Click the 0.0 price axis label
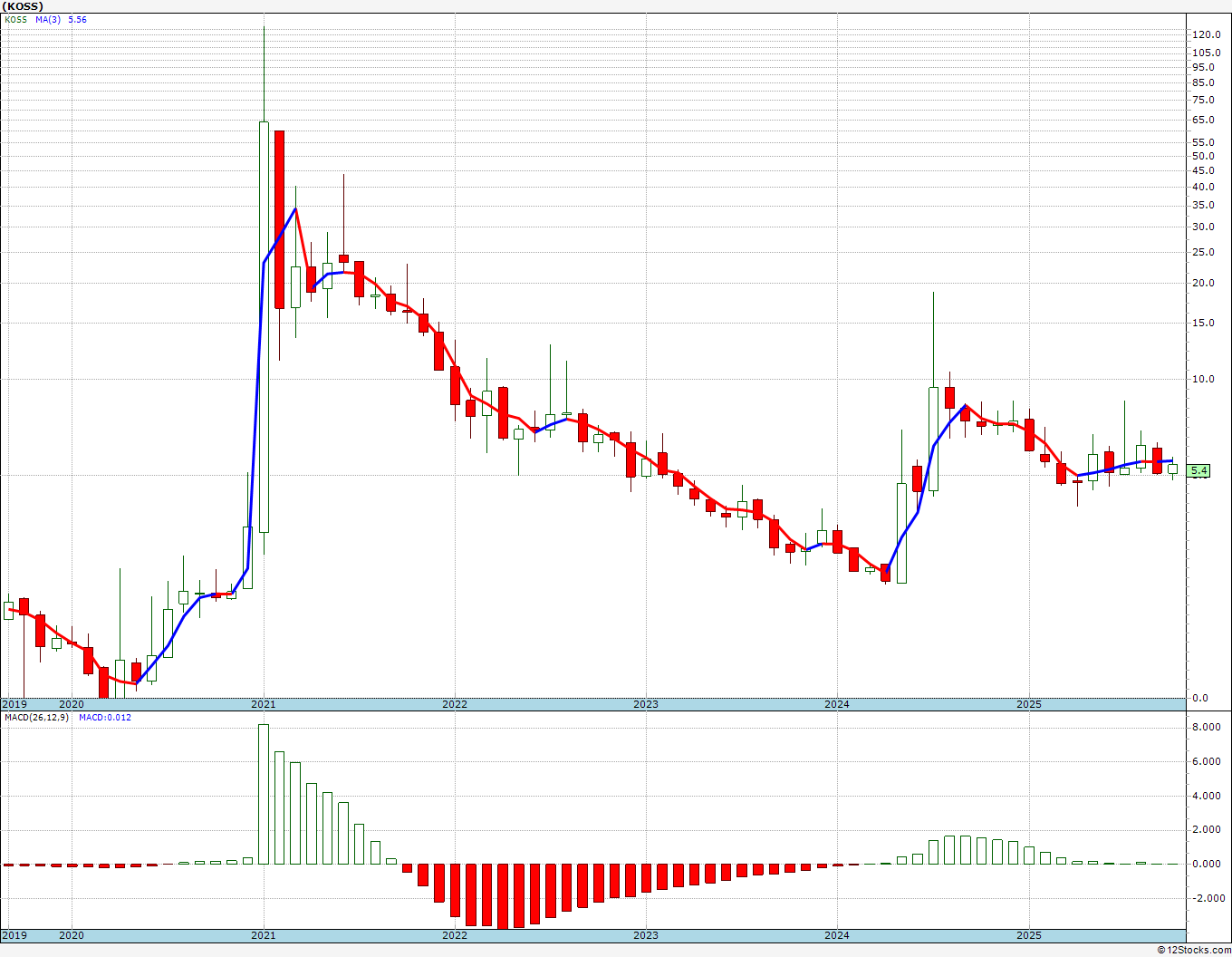This screenshot has width=1232, height=957. tap(1199, 698)
